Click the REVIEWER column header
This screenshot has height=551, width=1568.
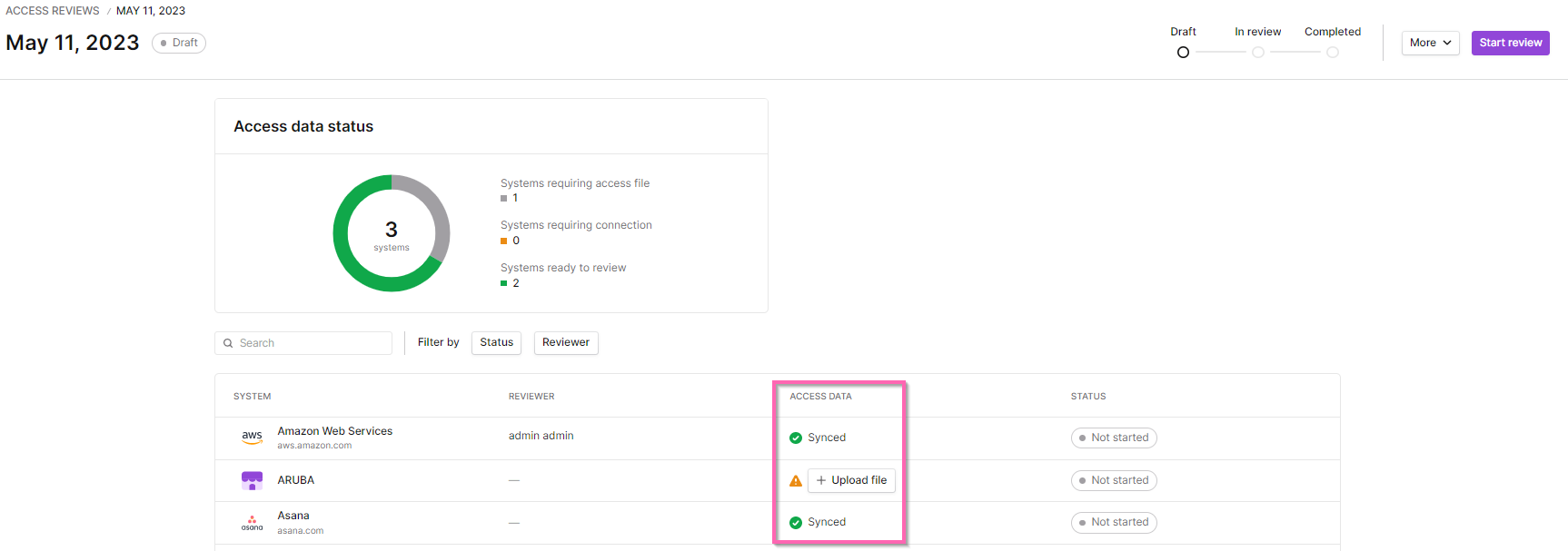[x=531, y=397]
